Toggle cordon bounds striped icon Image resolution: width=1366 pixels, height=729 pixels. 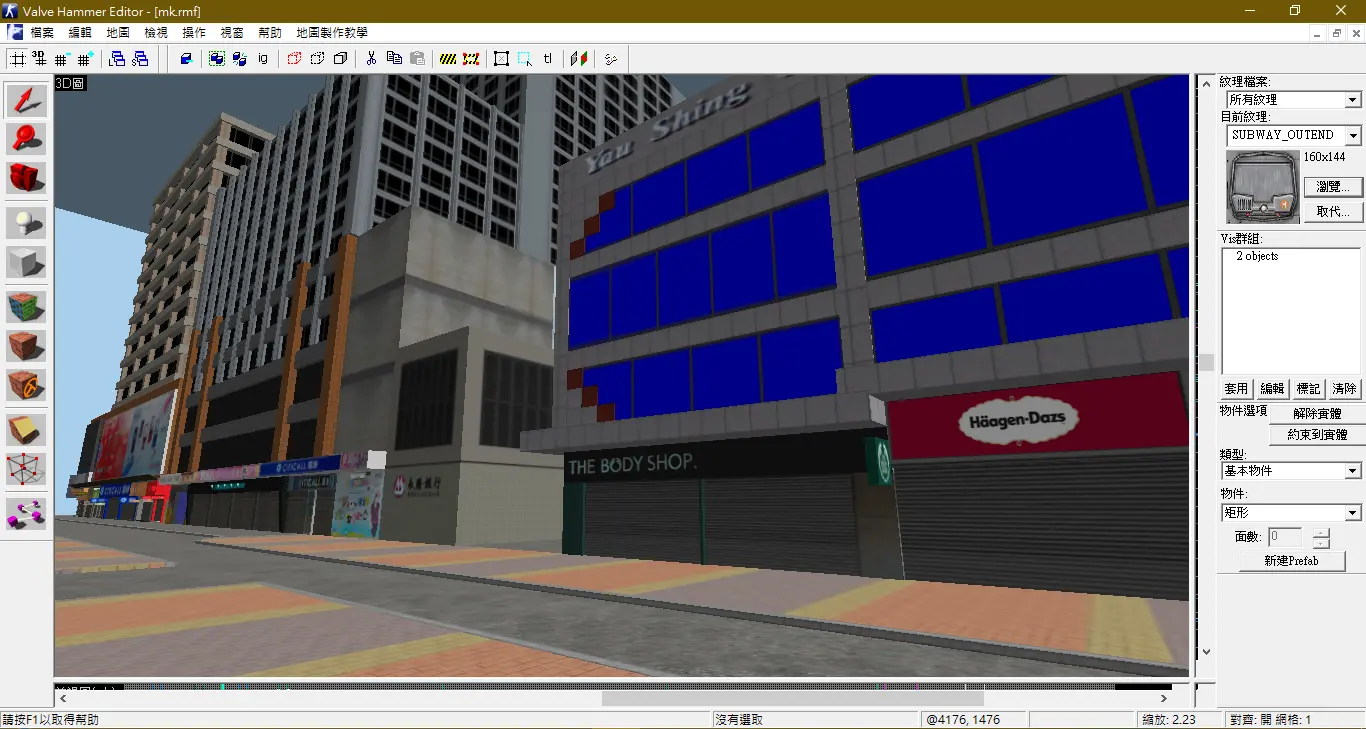448,59
